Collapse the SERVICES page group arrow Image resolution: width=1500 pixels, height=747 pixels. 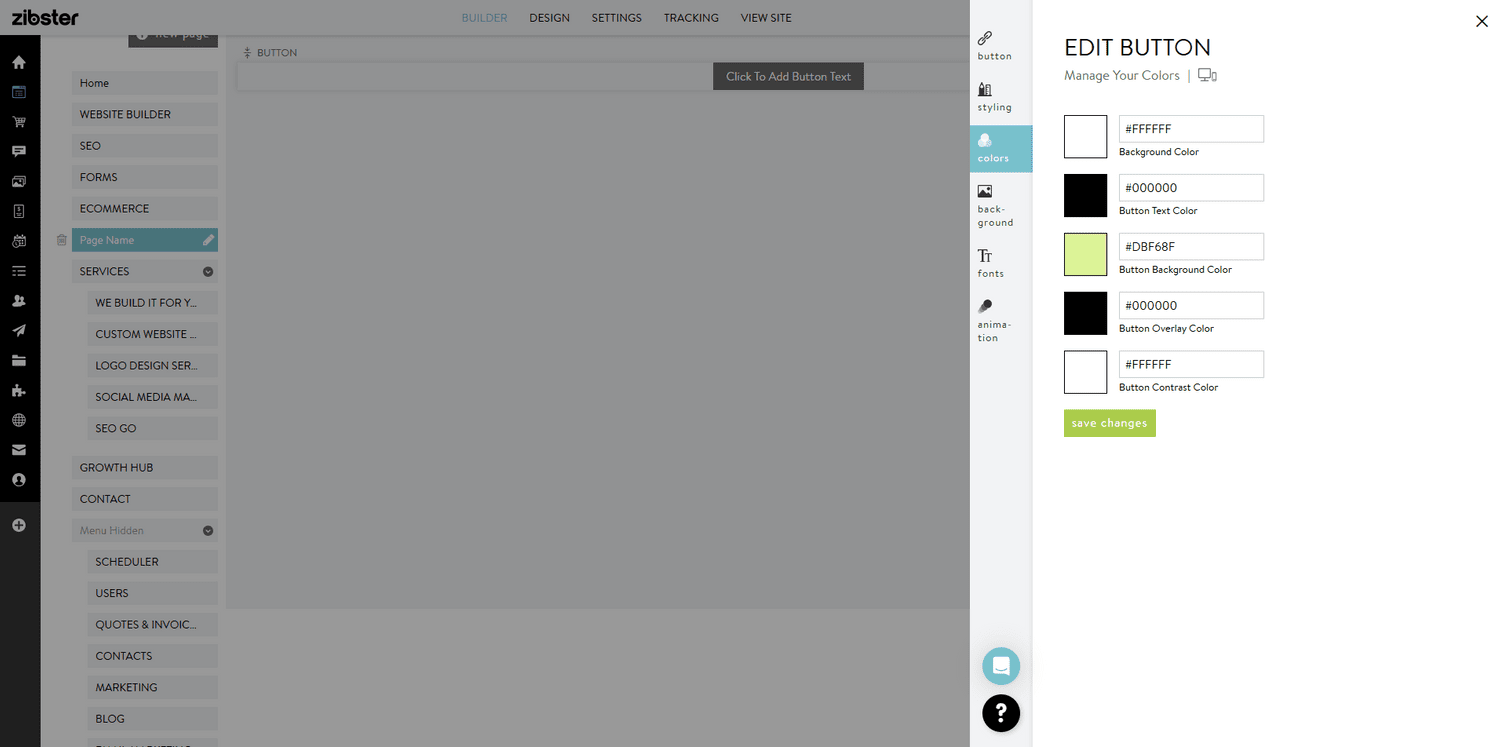[208, 271]
